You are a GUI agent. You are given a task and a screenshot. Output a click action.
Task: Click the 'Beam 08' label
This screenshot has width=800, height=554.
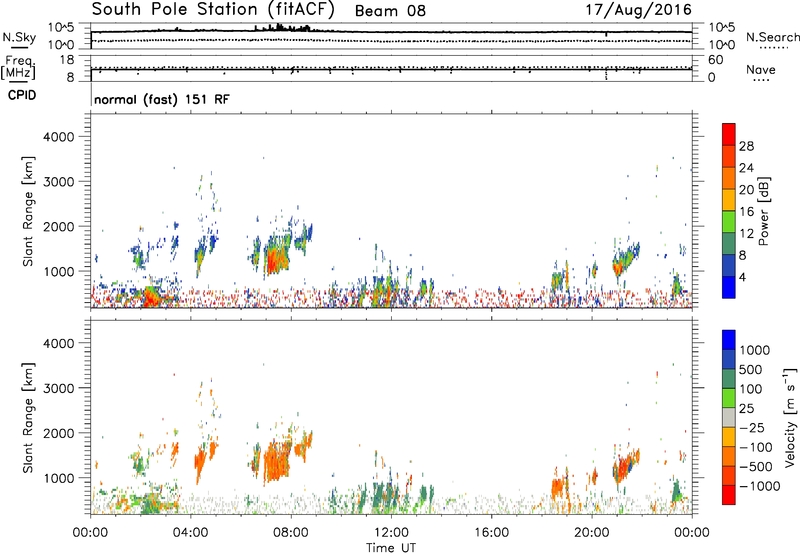click(x=390, y=11)
